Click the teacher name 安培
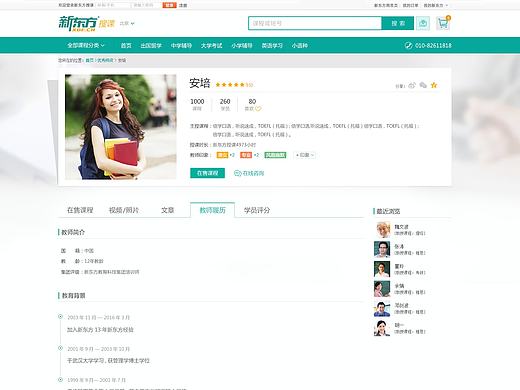 [200, 83]
